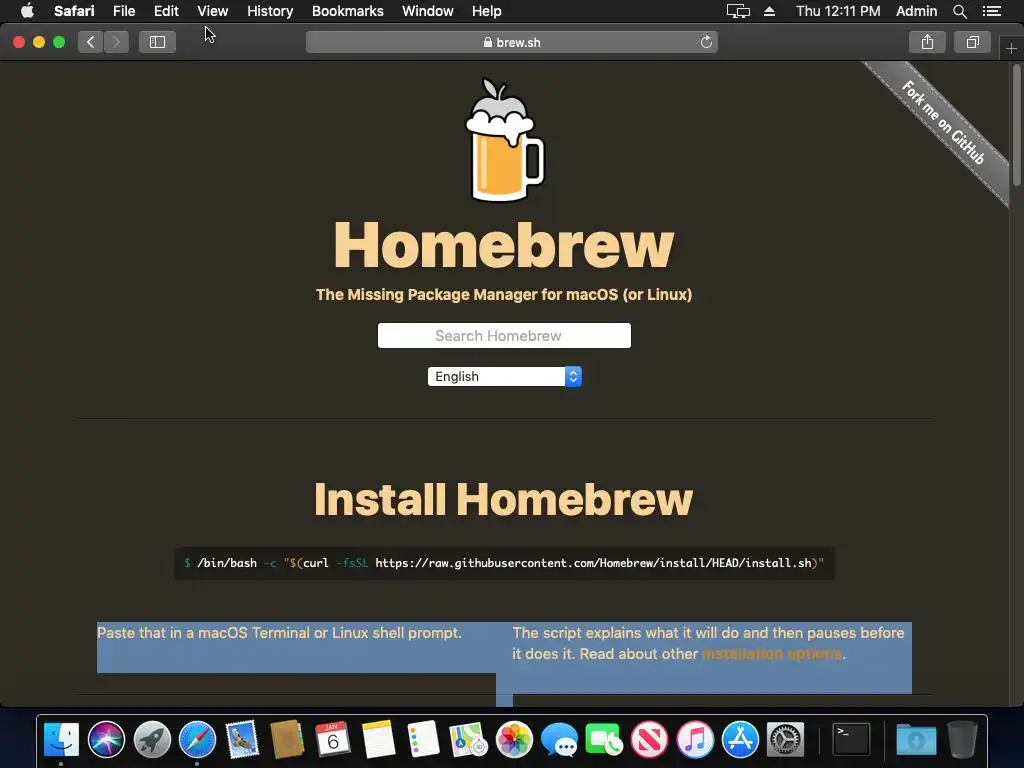Open Maps icon in Dock
Viewport: 1024px width, 768px height.
tap(468, 740)
